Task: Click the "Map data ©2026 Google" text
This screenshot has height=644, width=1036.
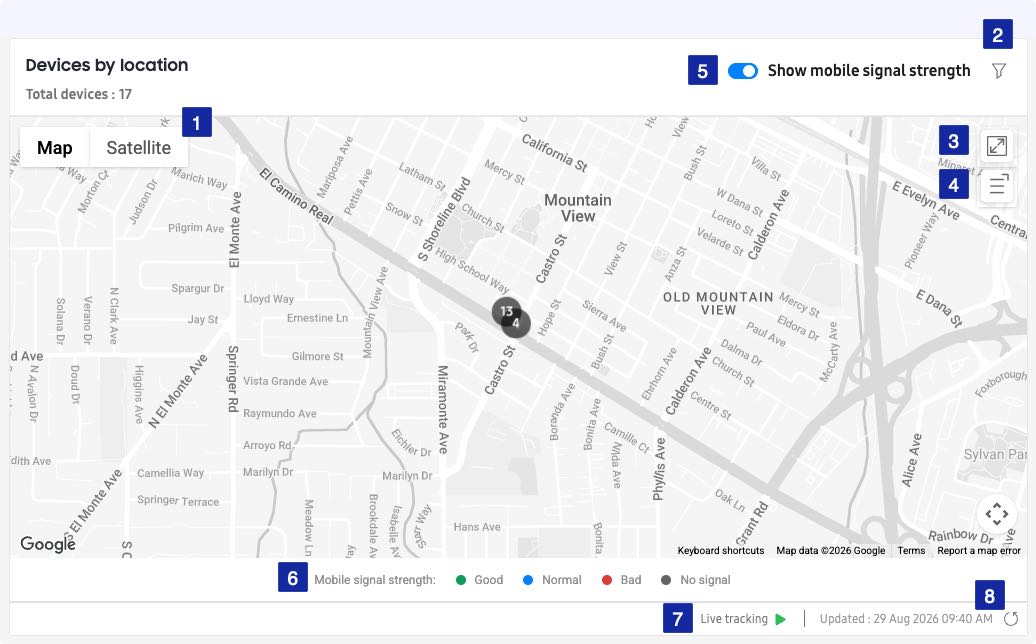Action: click(x=831, y=550)
